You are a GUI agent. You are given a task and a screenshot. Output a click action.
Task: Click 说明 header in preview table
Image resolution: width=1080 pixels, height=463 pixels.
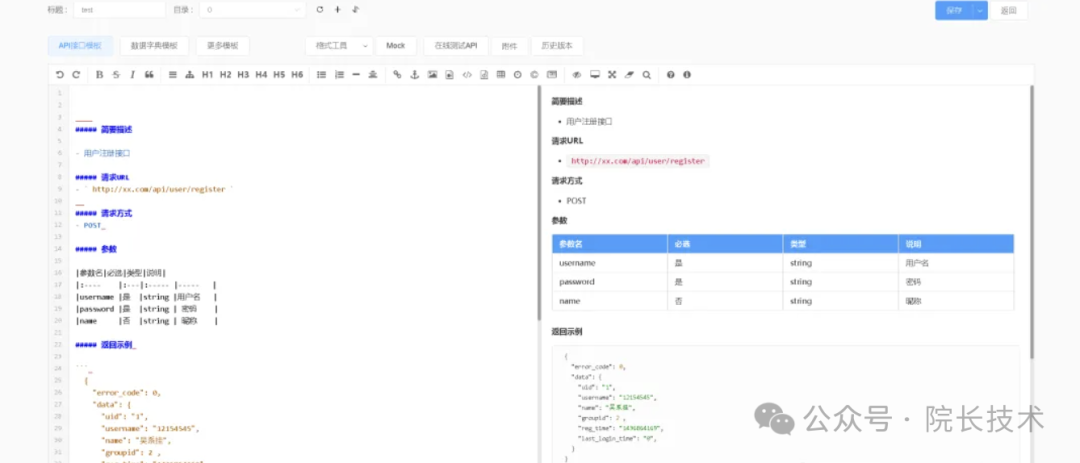point(956,244)
